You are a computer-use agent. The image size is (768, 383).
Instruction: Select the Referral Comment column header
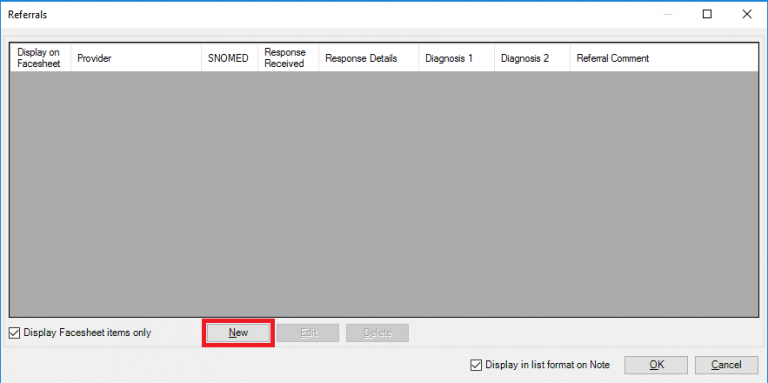tap(664, 58)
